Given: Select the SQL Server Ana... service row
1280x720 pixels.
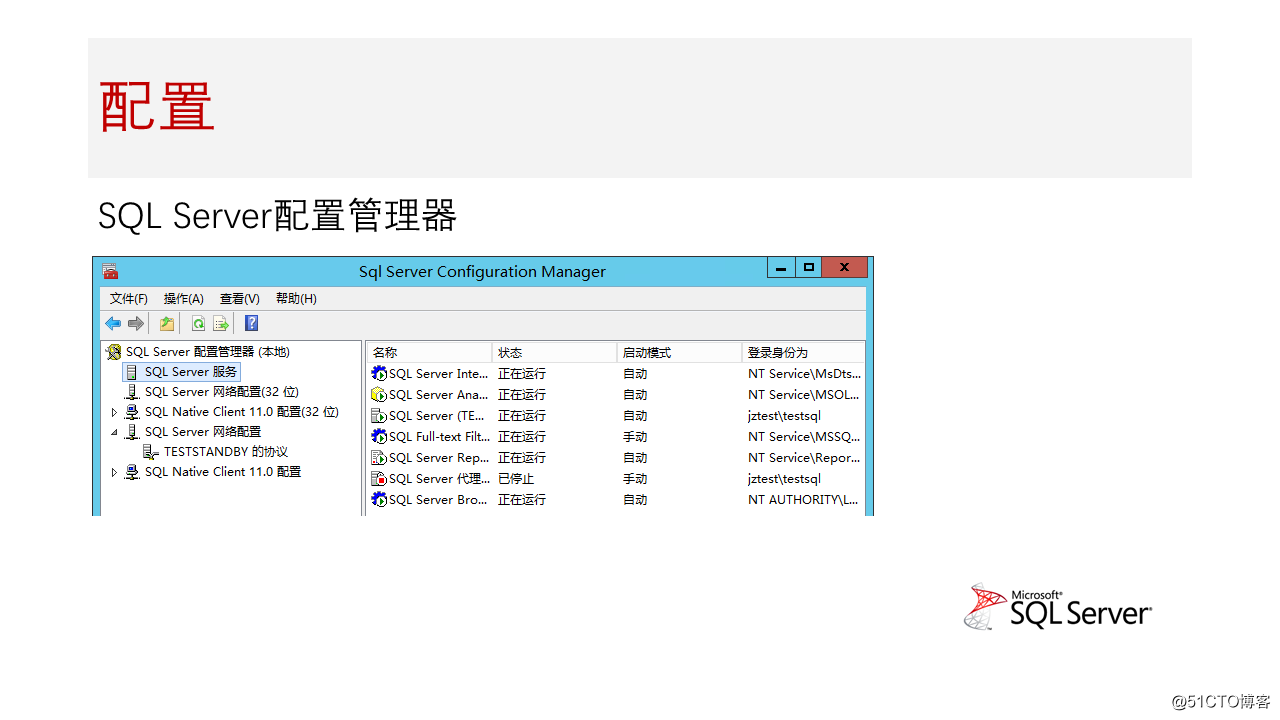Looking at the screenshot, I should coord(616,395).
